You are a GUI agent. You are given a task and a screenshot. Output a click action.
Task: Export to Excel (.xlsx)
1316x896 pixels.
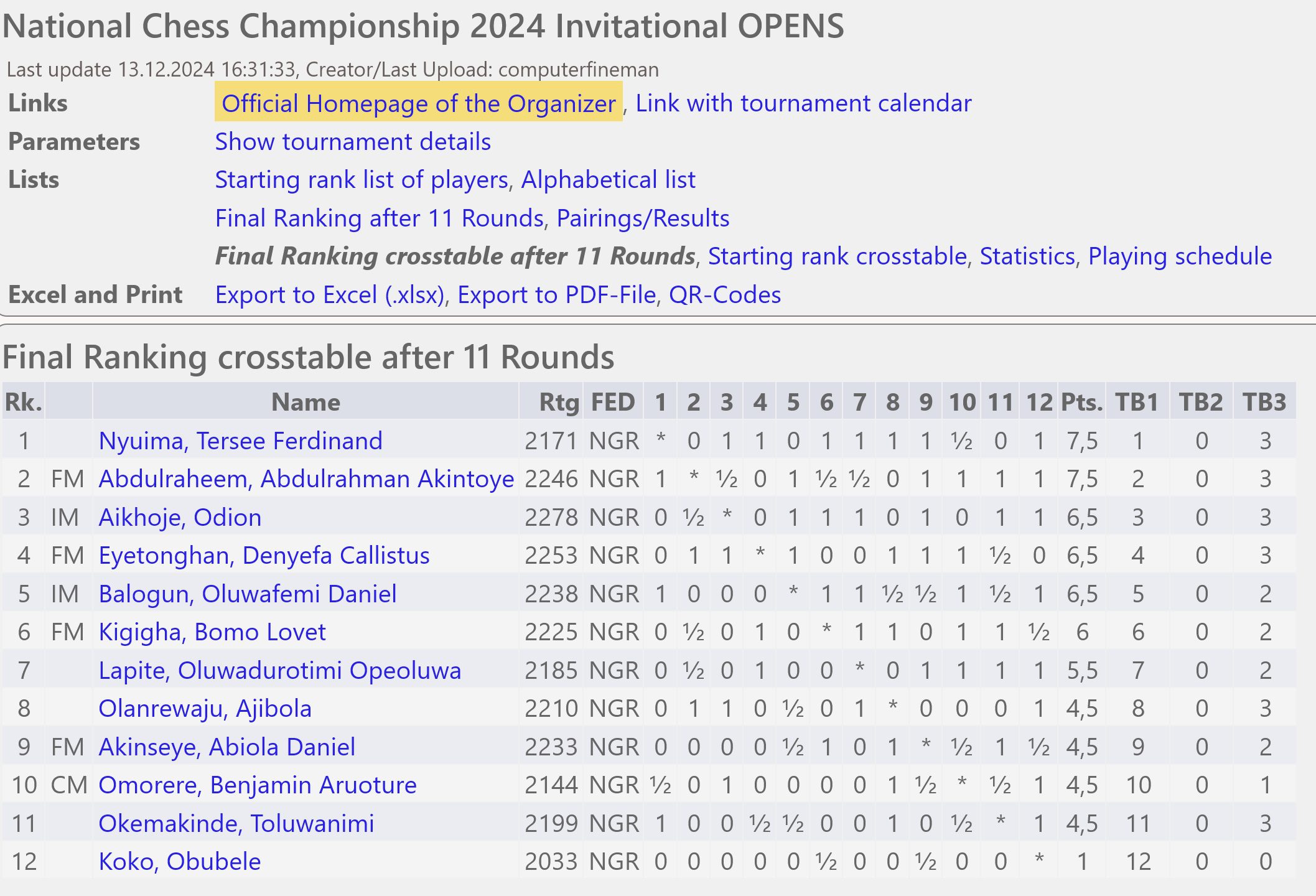[330, 295]
